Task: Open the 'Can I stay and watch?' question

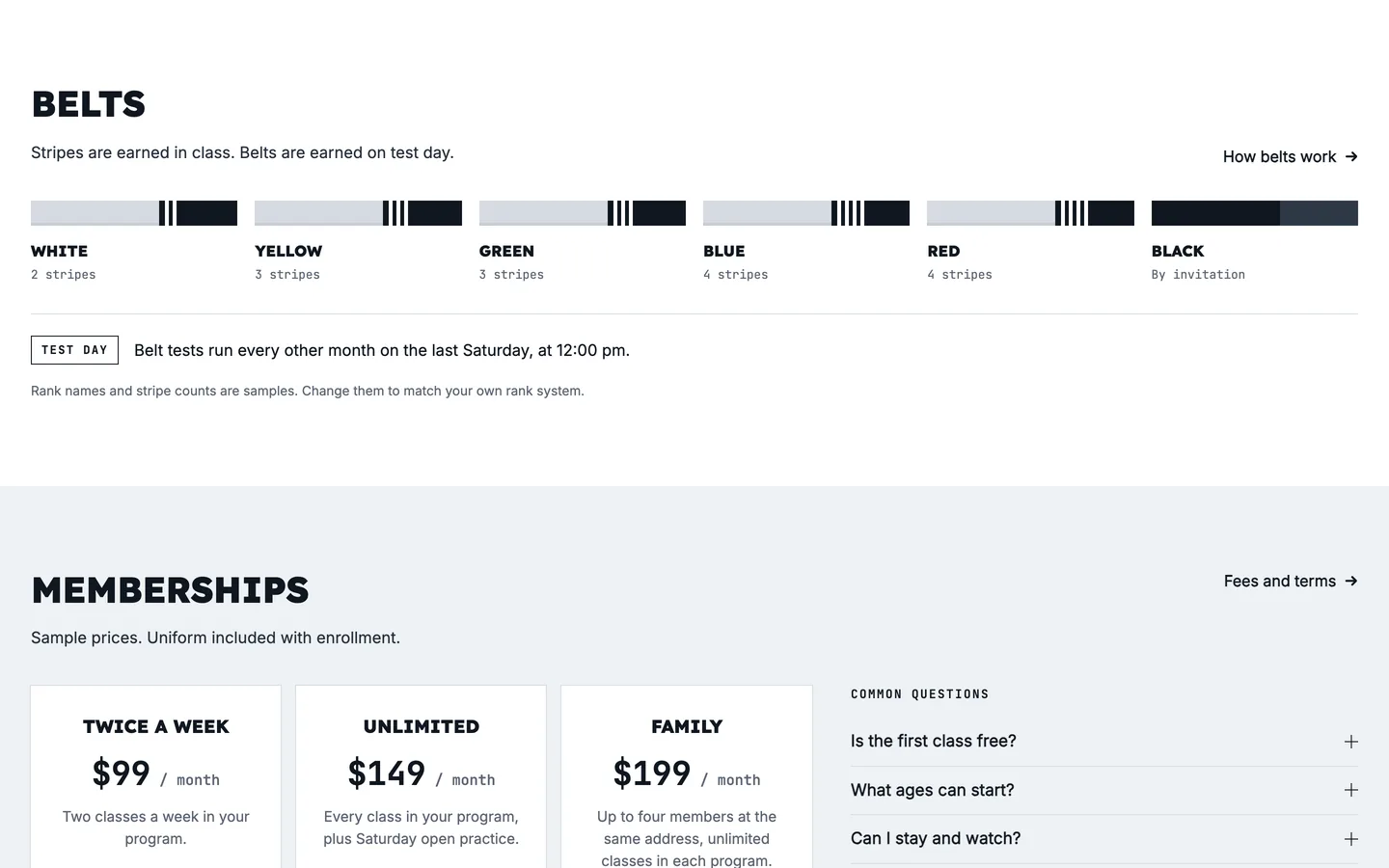Action: (1104, 839)
